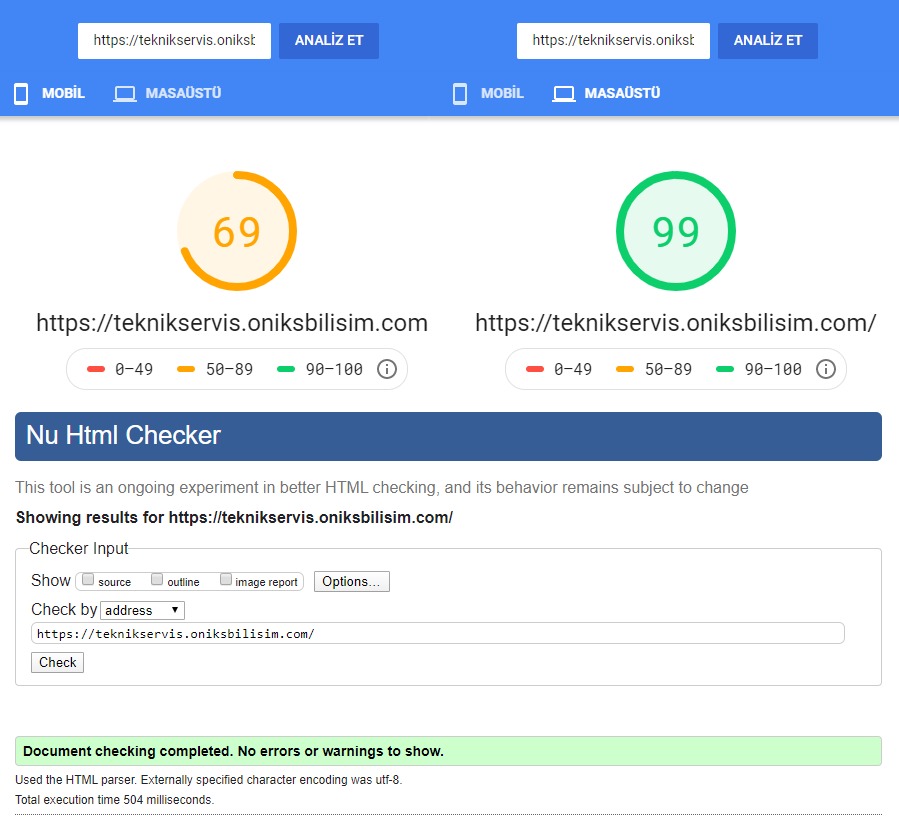Click the 'Checker Input' legend label
The height and width of the screenshot is (826, 899).
[x=79, y=549]
